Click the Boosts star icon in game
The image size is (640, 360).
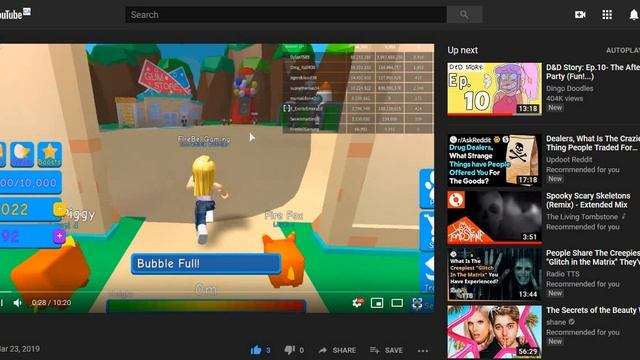49,154
